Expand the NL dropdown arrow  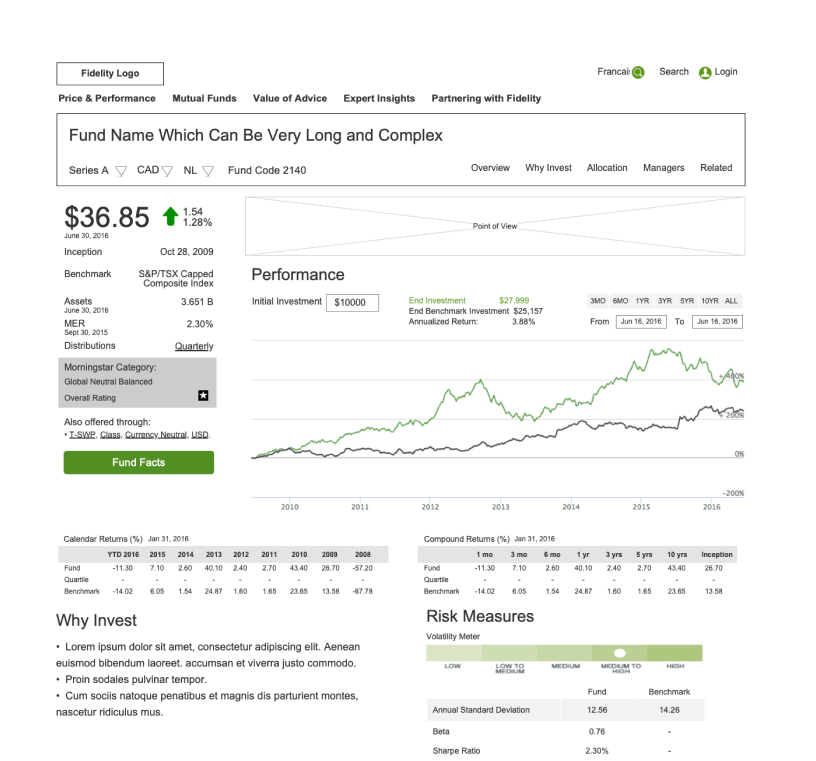click(208, 171)
